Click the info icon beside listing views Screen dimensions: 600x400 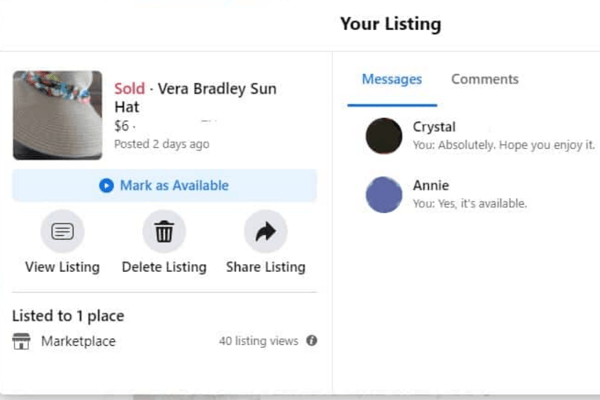pos(312,340)
